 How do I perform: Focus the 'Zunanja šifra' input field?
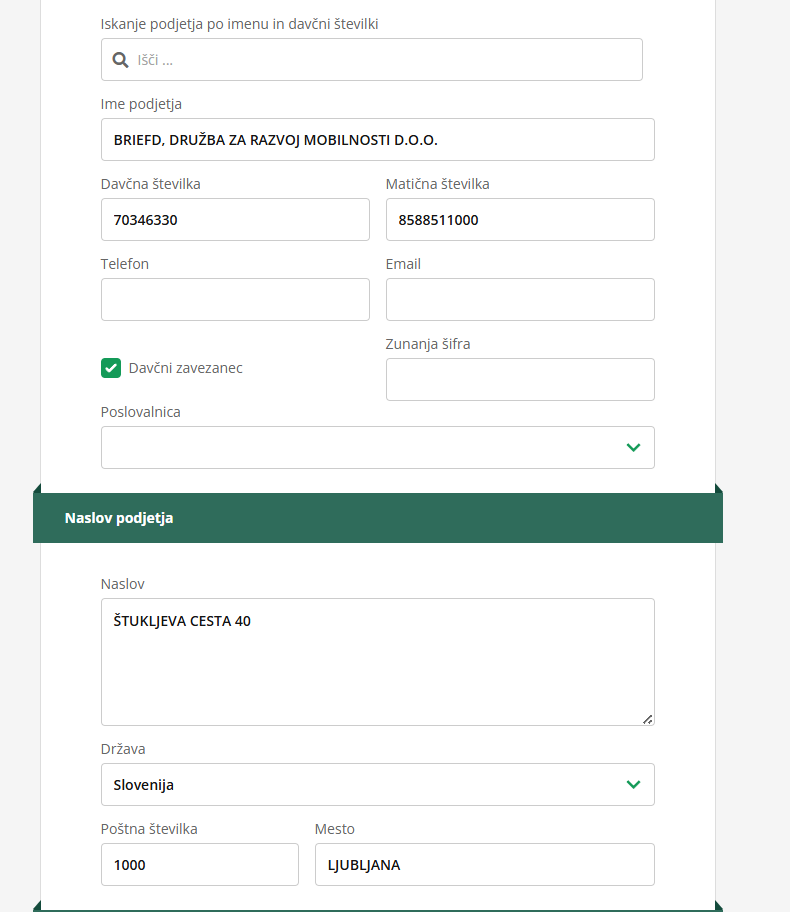coord(520,380)
